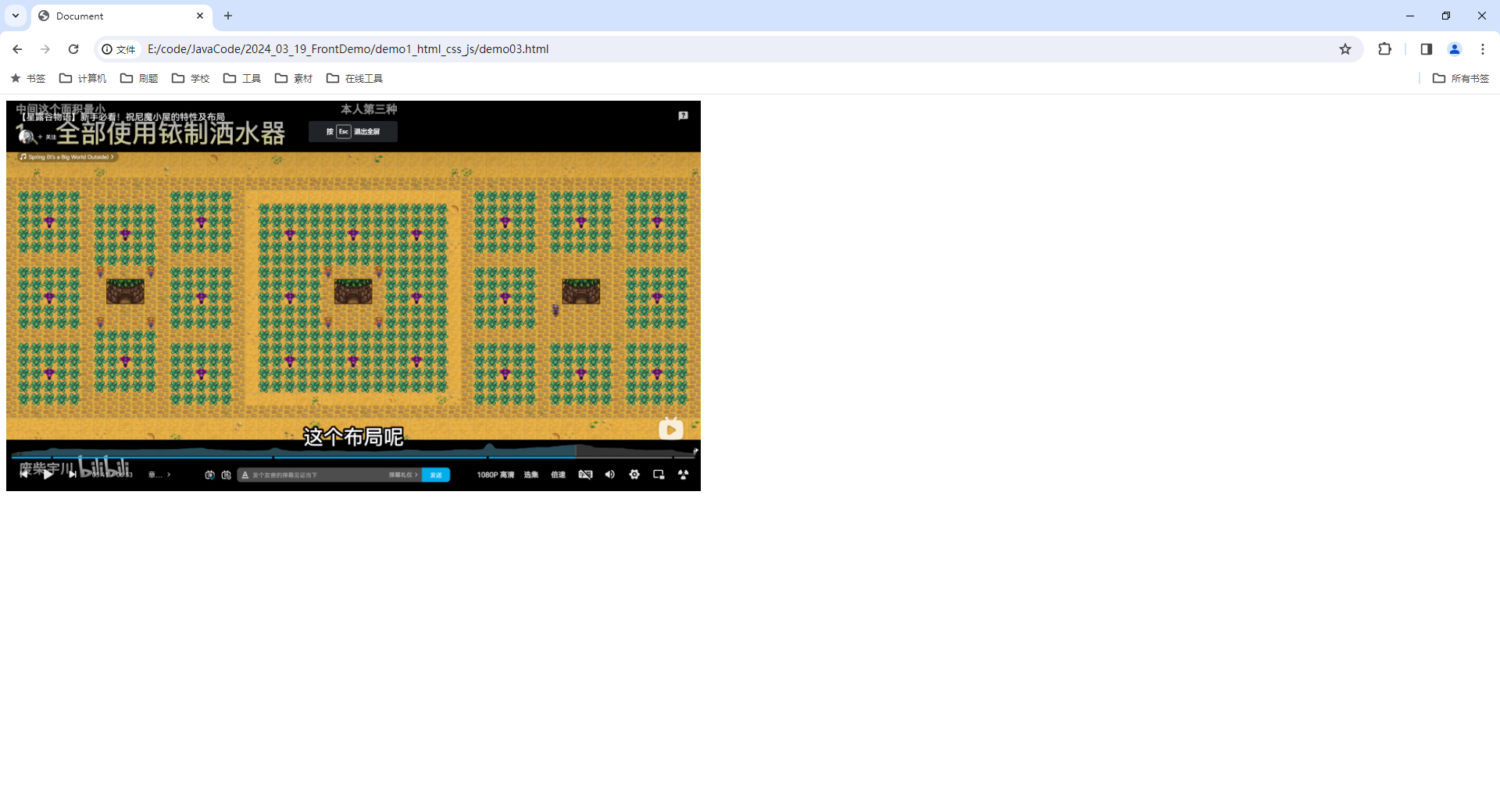This screenshot has width=1500, height=812.
Task: Bookmark this tab with the star icon
Action: [1345, 49]
